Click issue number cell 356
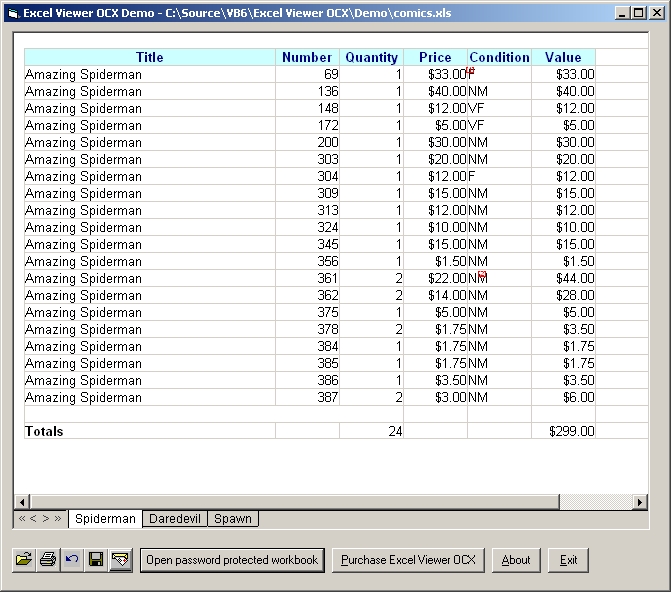Viewport: 671px width, 592px height. (x=307, y=261)
